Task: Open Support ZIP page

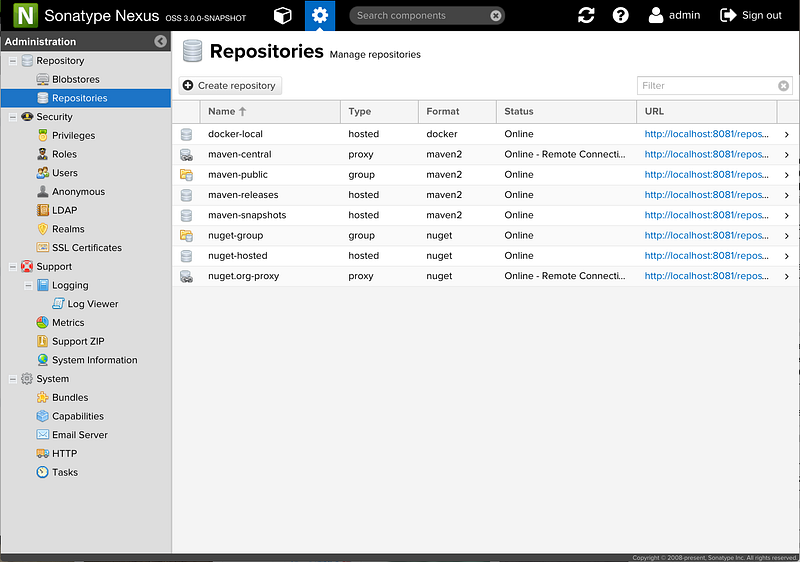Action: (78, 341)
